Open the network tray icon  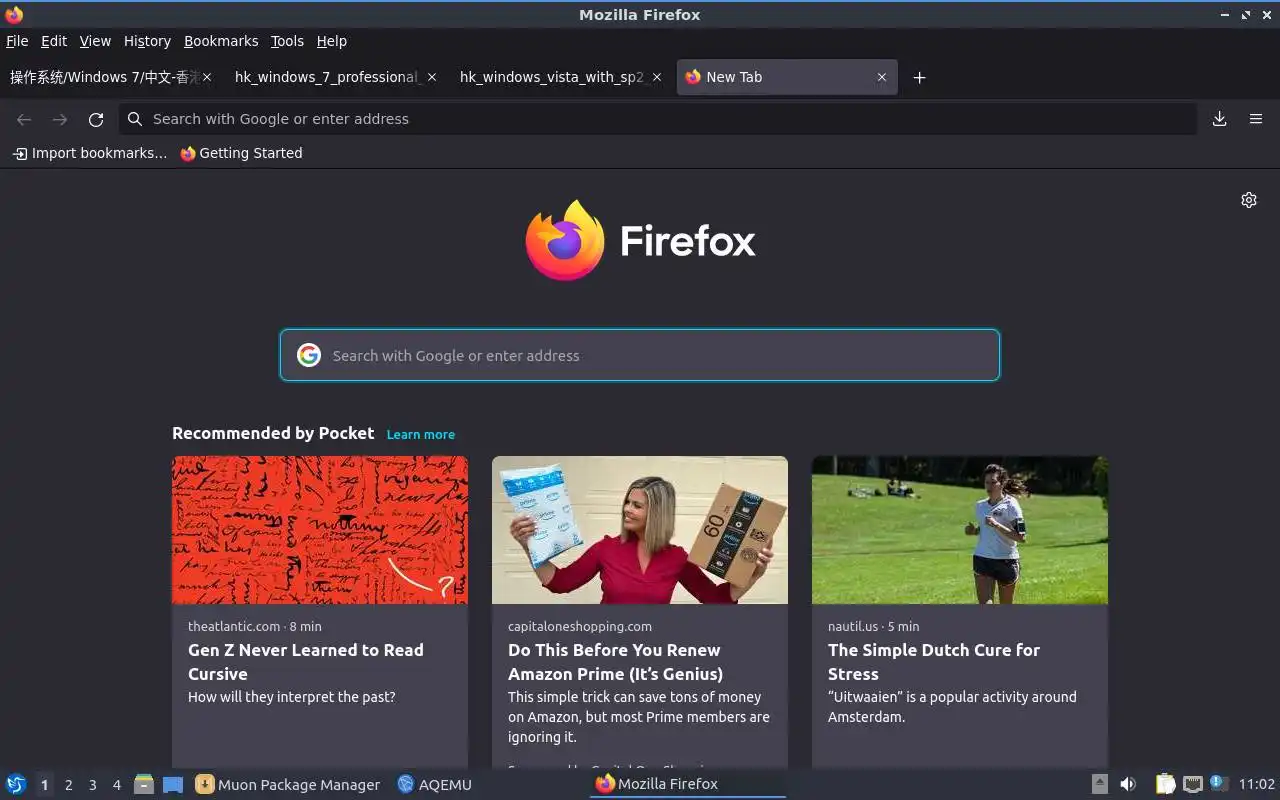[1192, 784]
